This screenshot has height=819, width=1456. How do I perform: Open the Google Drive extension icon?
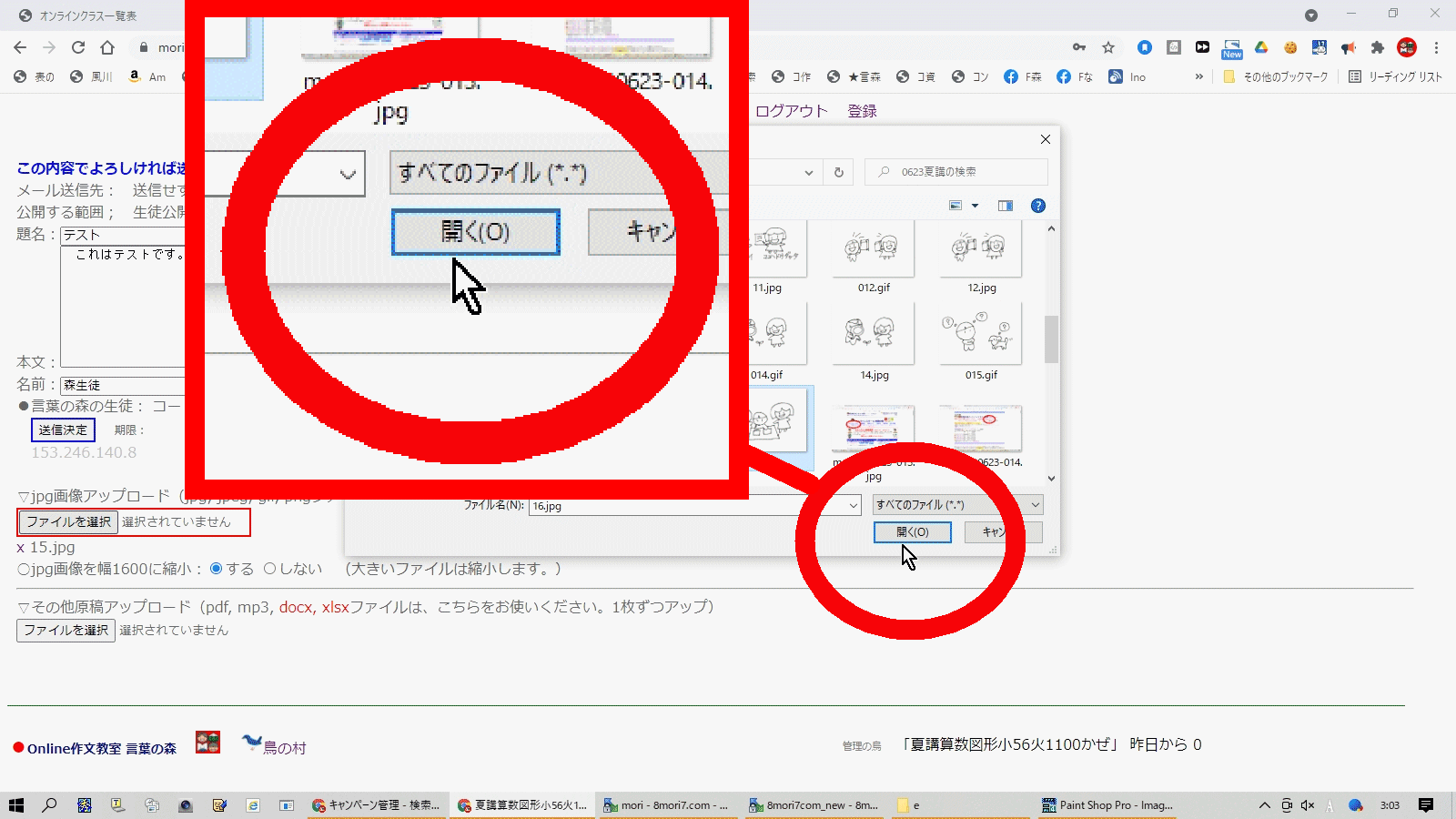coord(1261,47)
